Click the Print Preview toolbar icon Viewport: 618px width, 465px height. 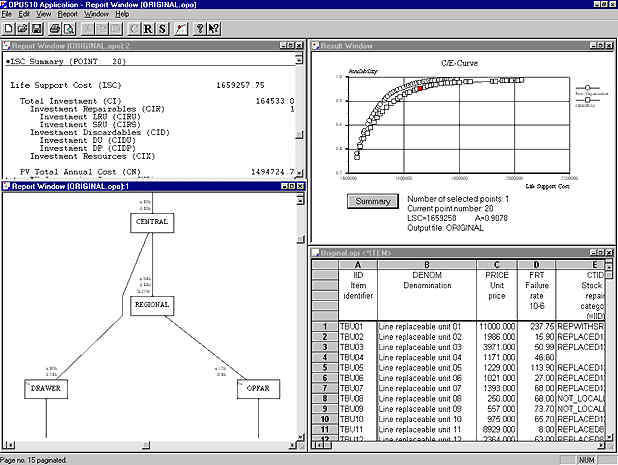pyautogui.click(x=68, y=28)
